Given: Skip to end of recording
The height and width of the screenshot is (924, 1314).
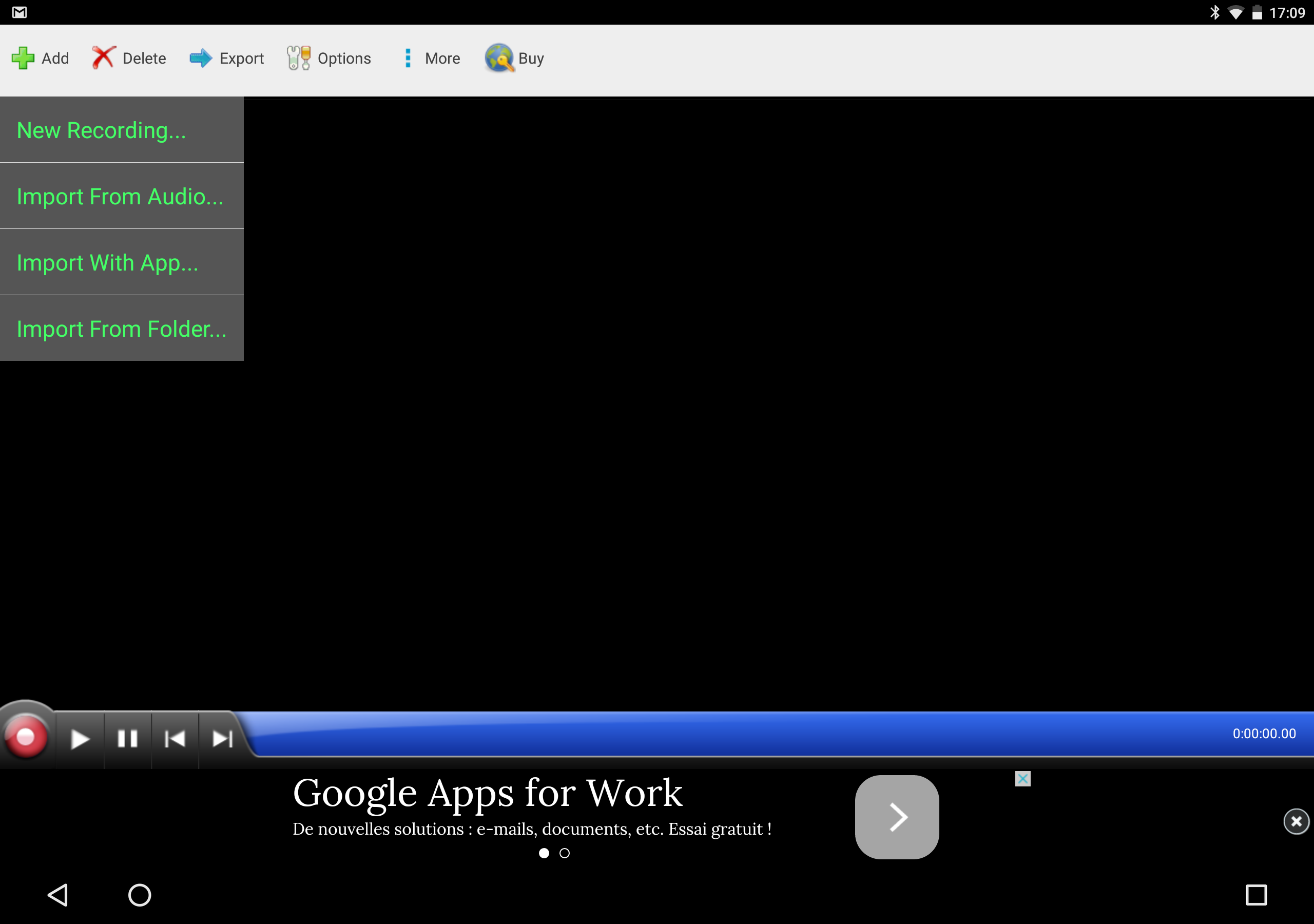Looking at the screenshot, I should [x=222, y=739].
